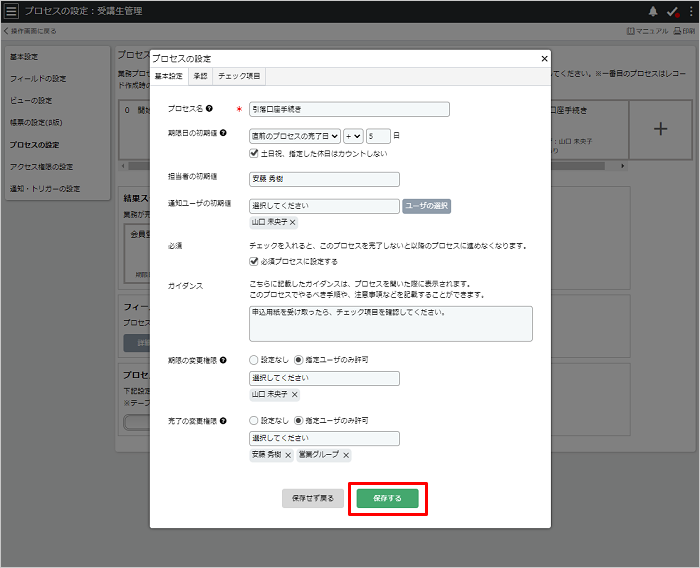700x568 pixels.
Task: Click the ユーザの選択 button
Action: 426,206
